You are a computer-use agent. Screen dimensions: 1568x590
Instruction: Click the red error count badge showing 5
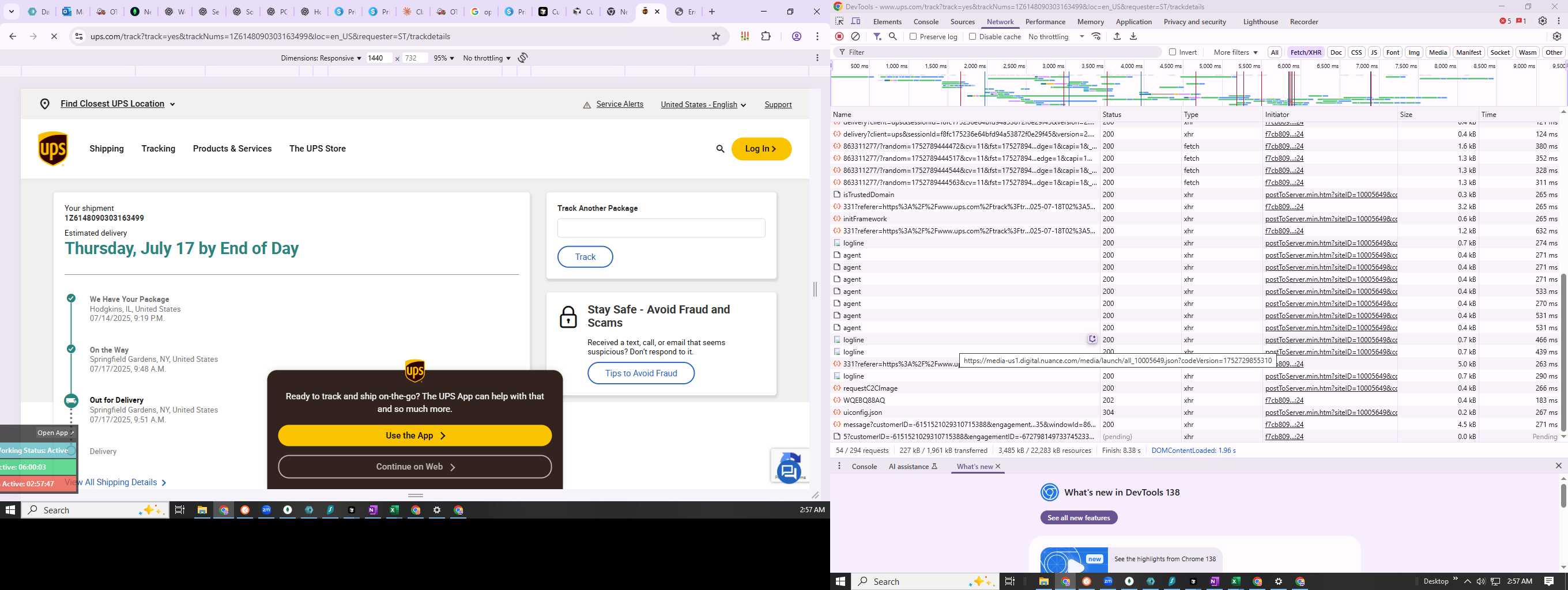[1505, 21]
